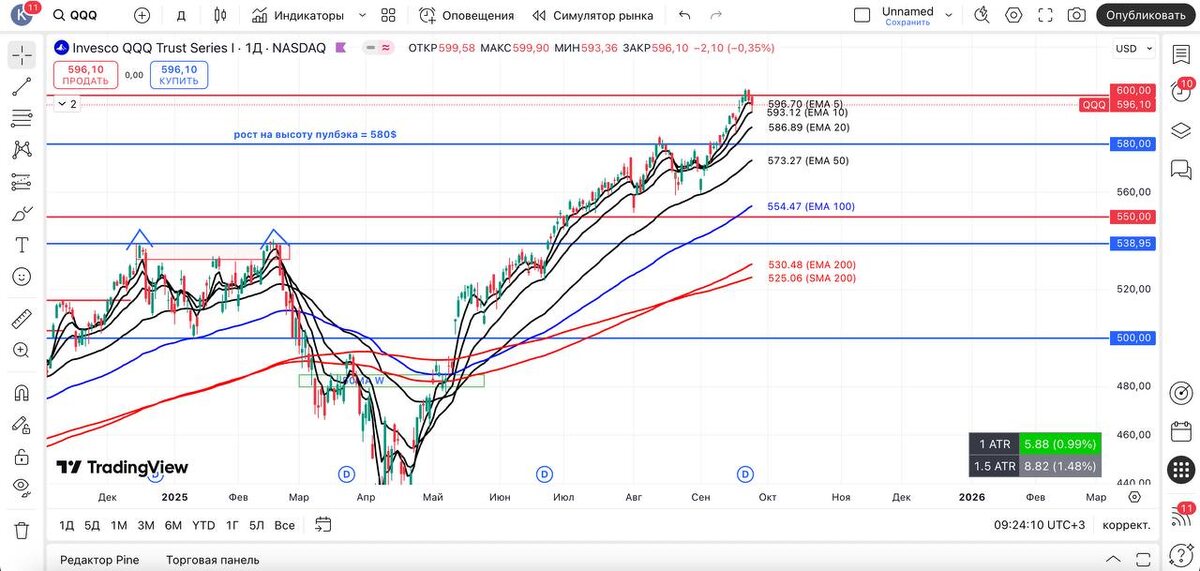Open the help center question icon
The height and width of the screenshot is (571, 1200).
tap(1181, 554)
